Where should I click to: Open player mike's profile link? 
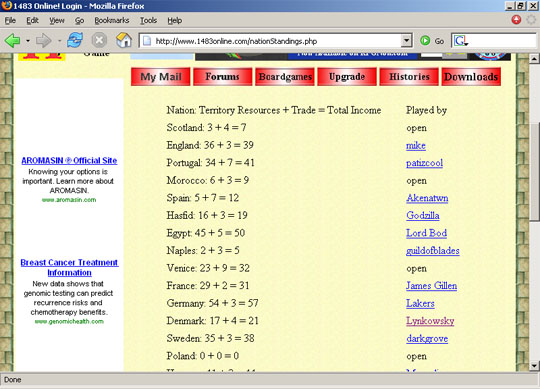click(x=416, y=146)
